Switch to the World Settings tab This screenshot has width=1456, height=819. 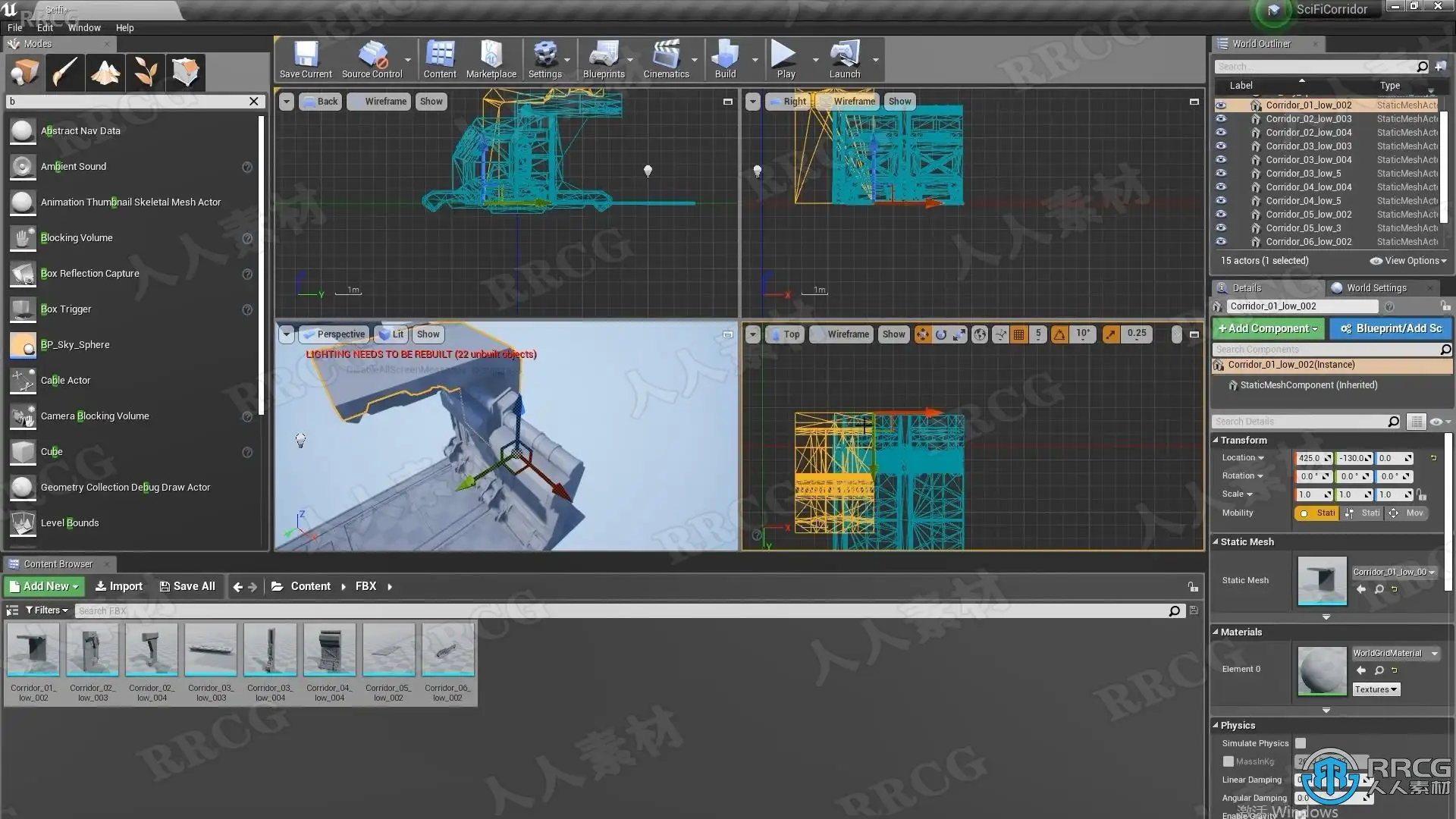pyautogui.click(x=1376, y=288)
